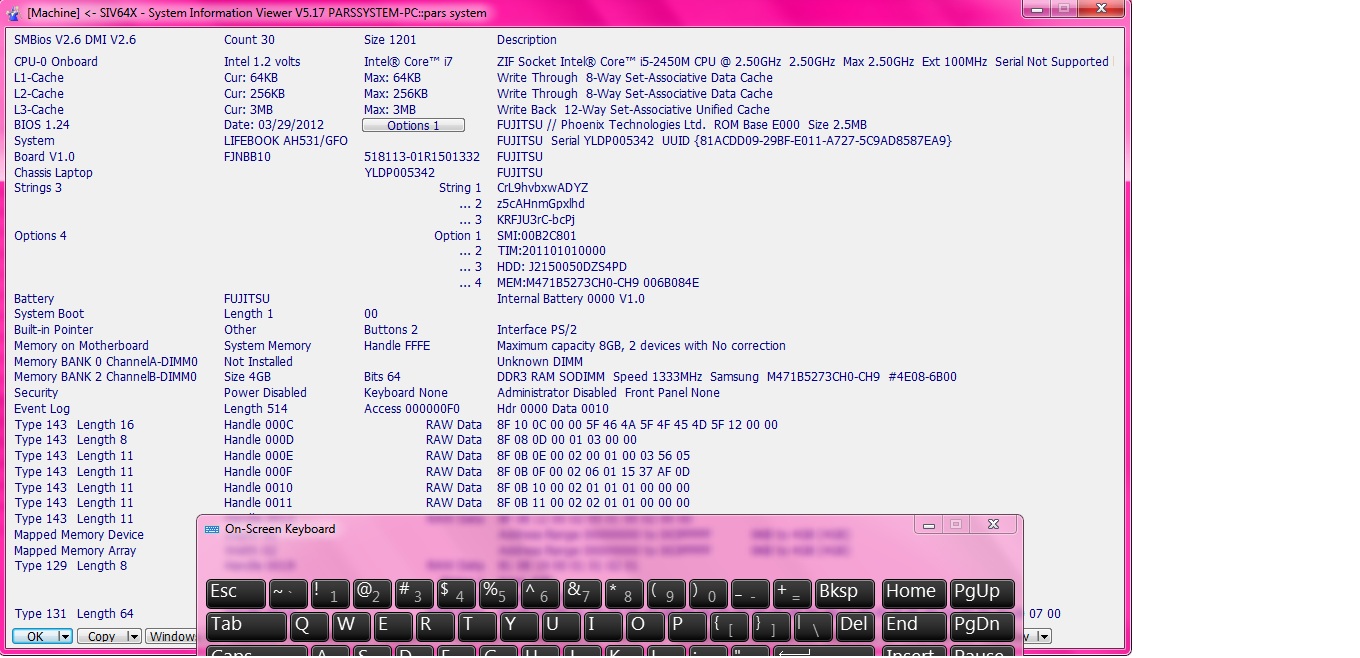
Task: Click the SIV64X app icon in title bar
Action: pos(14,13)
